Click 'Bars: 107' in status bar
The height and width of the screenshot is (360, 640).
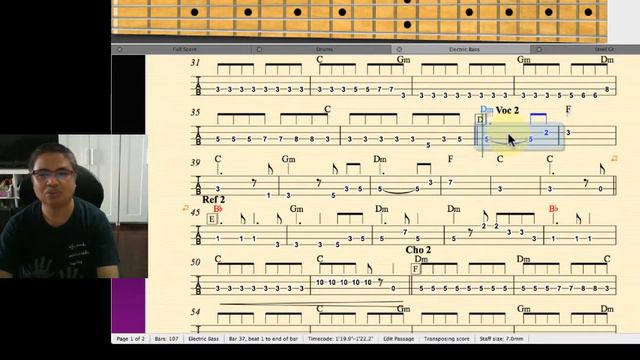click(x=167, y=339)
